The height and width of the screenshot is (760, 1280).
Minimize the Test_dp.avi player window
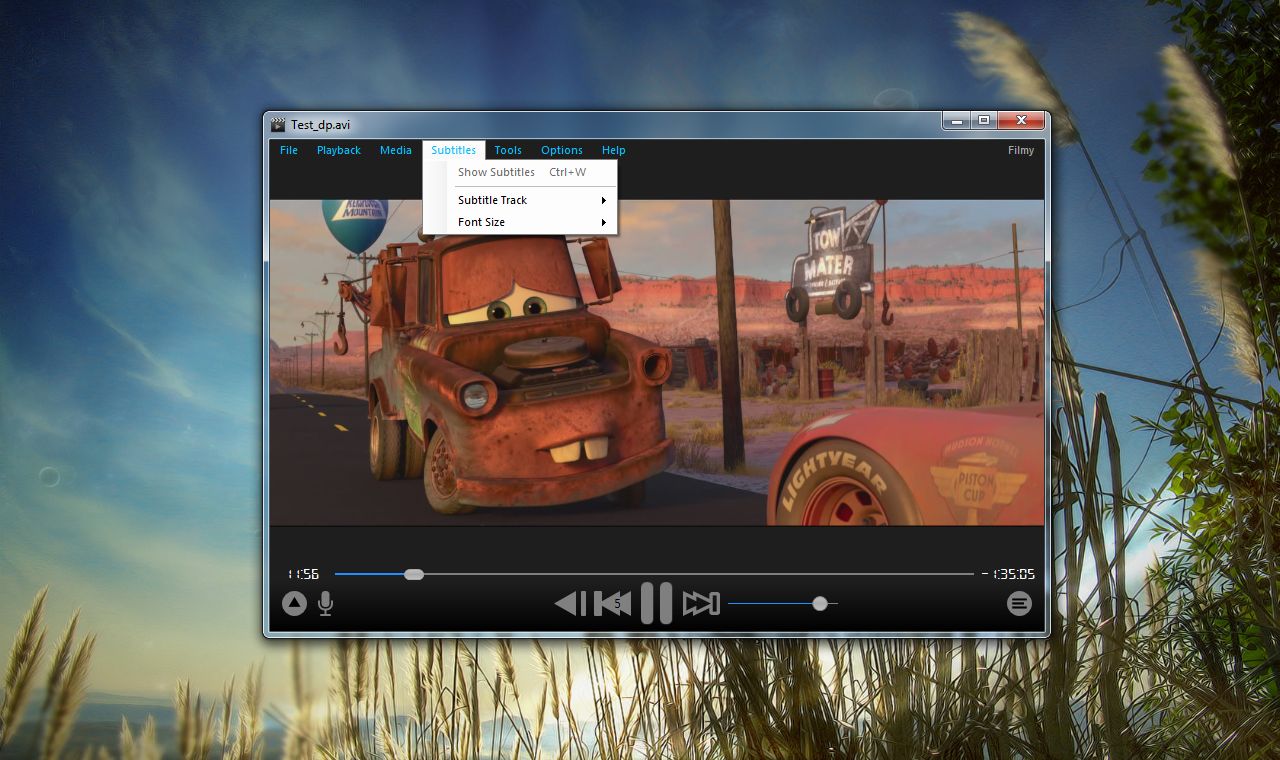coord(957,120)
